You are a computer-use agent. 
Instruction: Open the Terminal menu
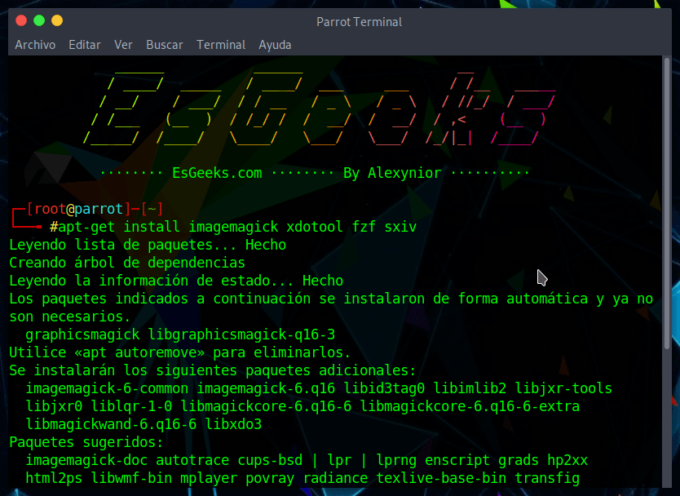click(221, 45)
